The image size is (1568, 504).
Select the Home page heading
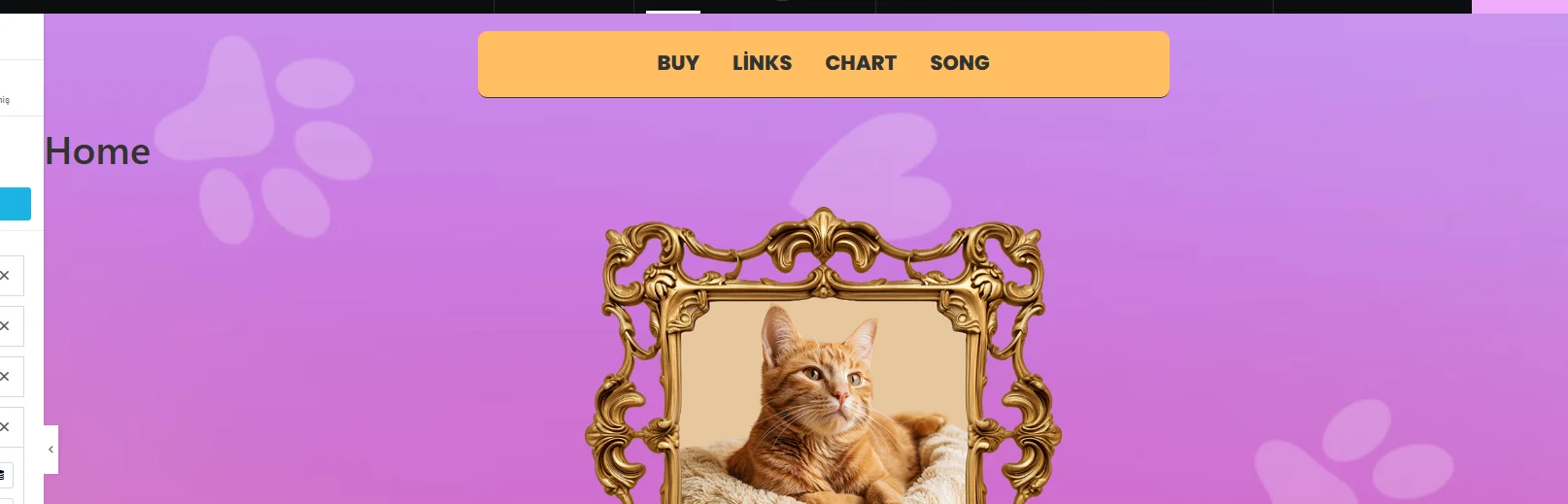(97, 151)
